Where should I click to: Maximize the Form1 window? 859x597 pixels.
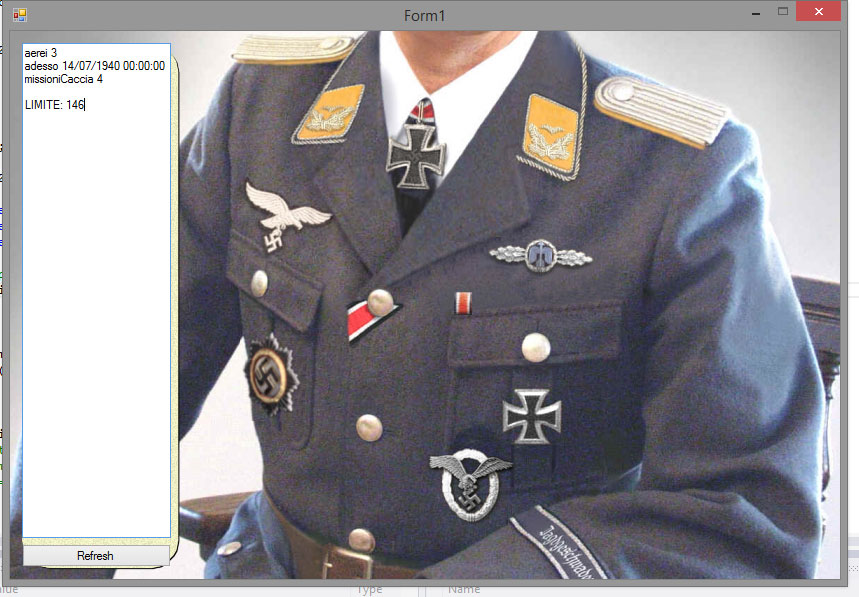783,12
